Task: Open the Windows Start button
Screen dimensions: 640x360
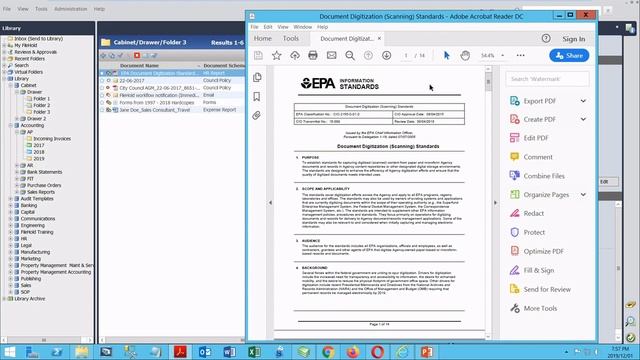Action: click(9, 352)
